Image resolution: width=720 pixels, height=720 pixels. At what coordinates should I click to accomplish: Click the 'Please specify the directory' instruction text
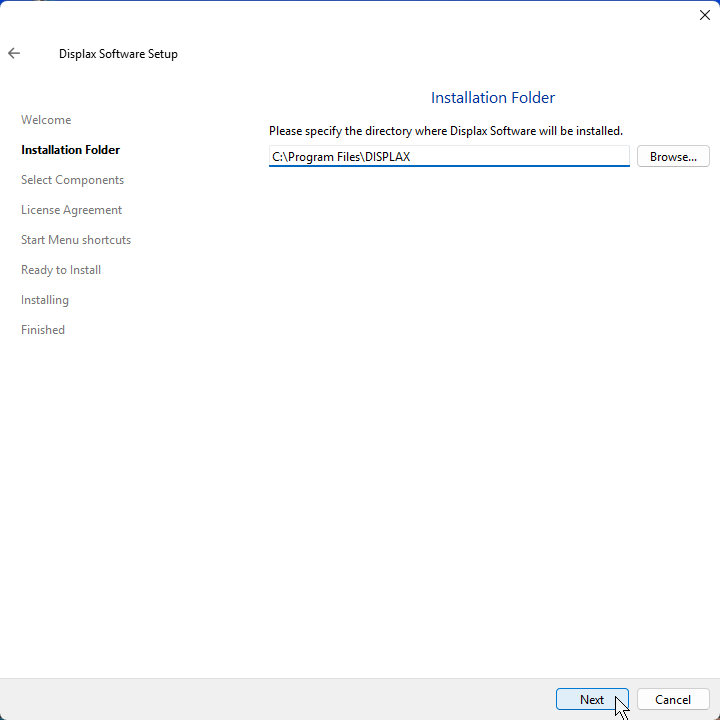445,131
